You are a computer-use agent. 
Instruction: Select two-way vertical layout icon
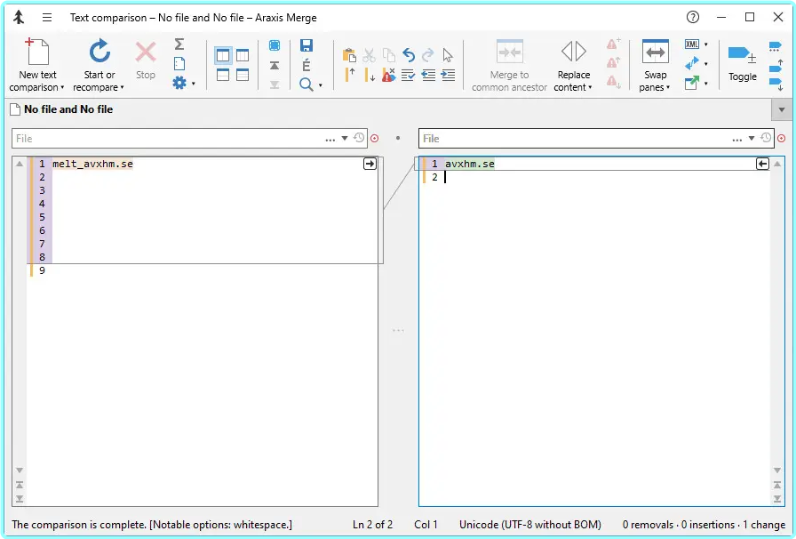[x=223, y=55]
